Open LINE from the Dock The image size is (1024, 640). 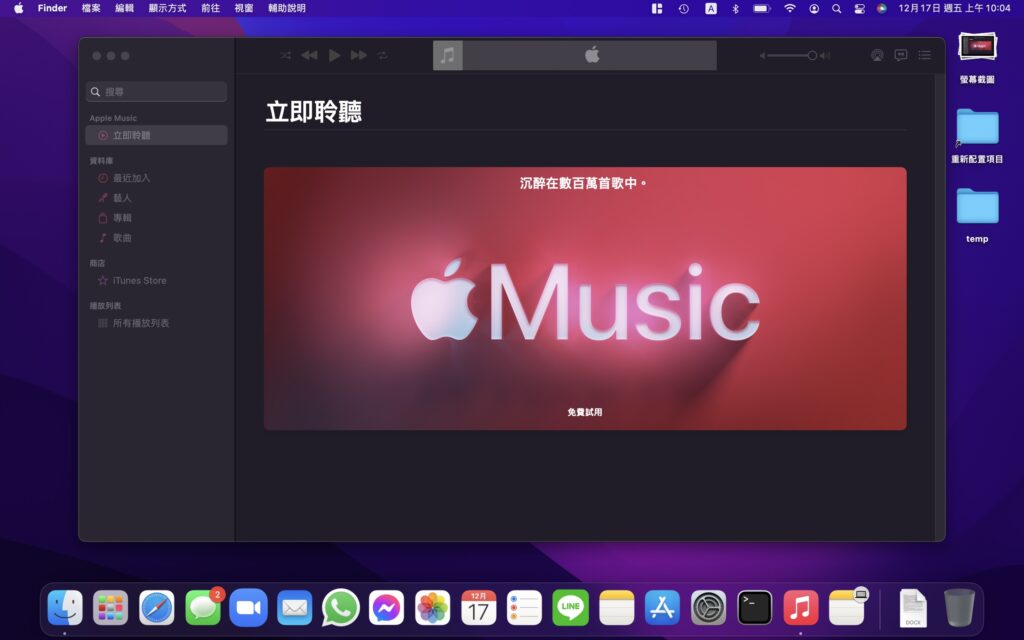[571, 607]
